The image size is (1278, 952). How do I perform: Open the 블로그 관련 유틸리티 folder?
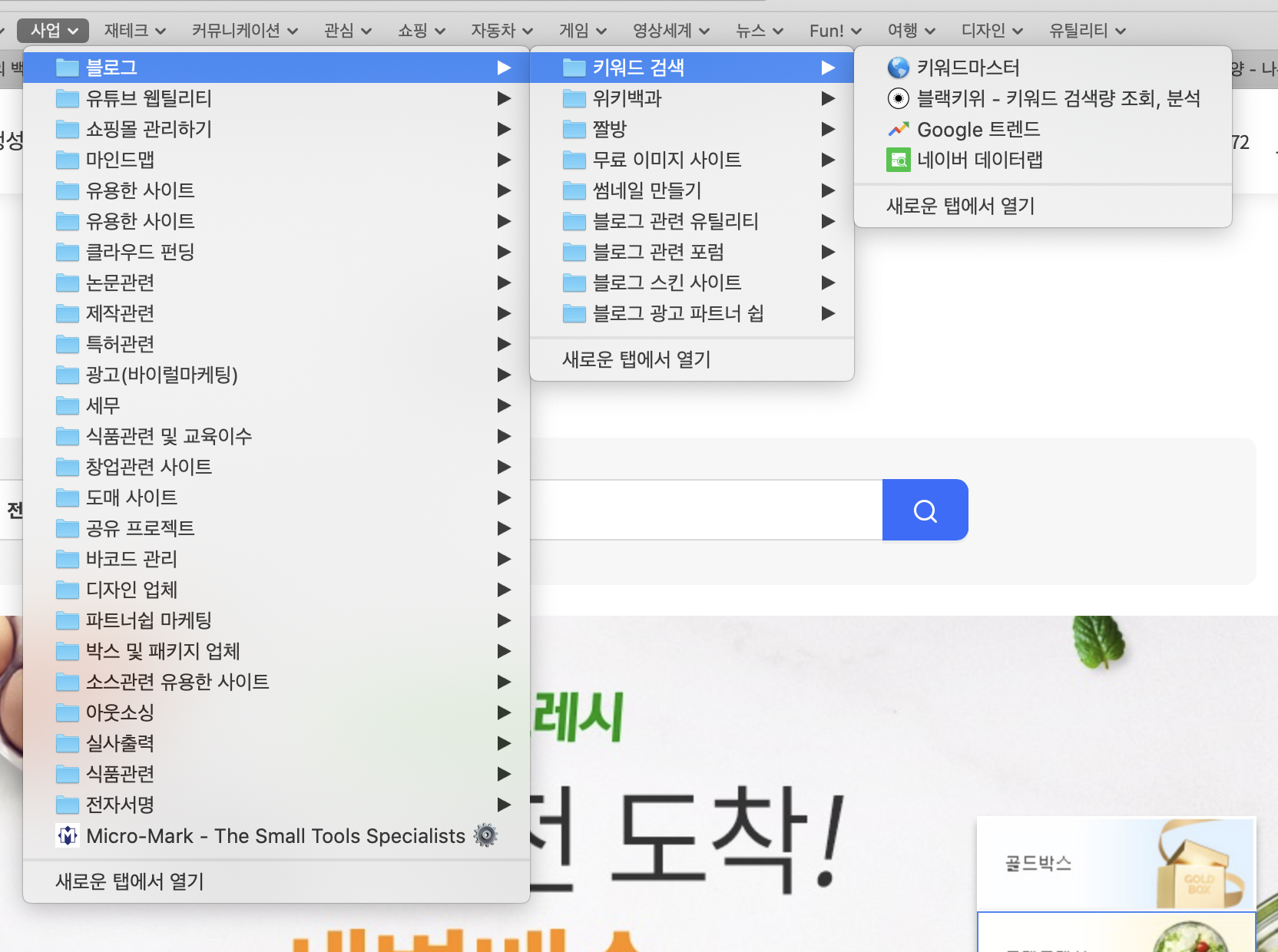click(692, 221)
